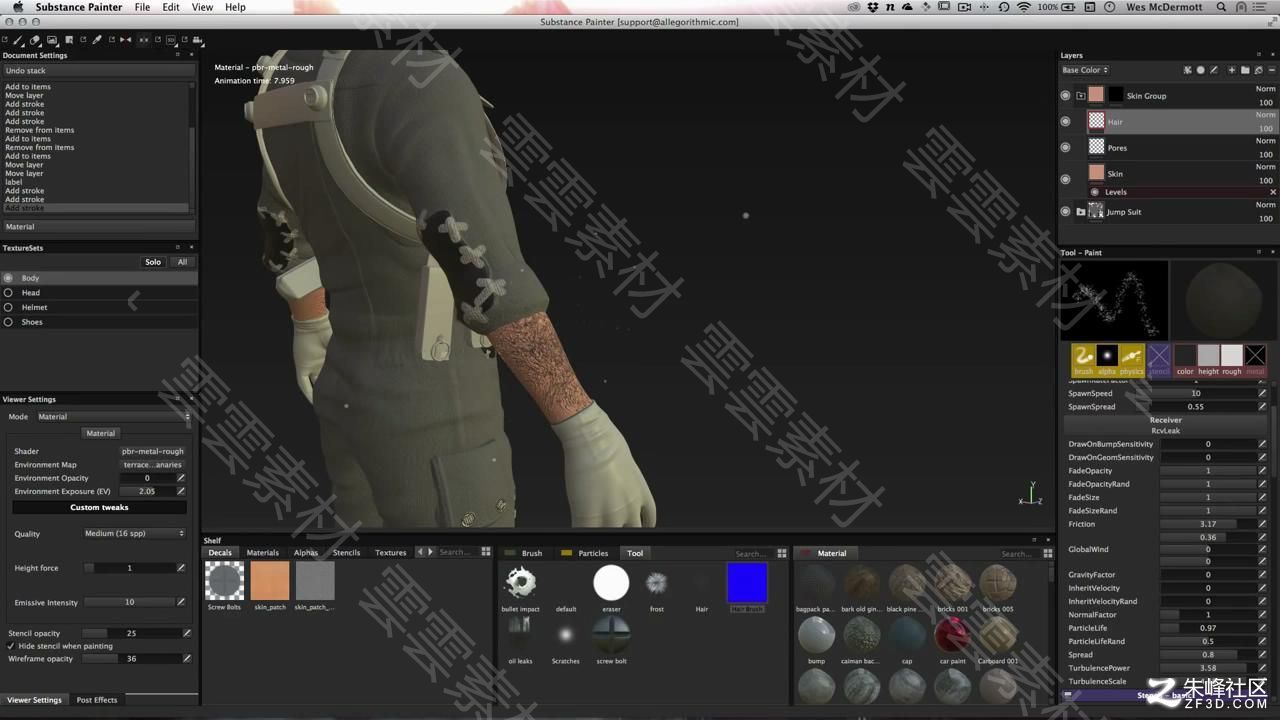1280x720 pixels.
Task: Add a new folder in Layers panel
Action: click(1245, 70)
